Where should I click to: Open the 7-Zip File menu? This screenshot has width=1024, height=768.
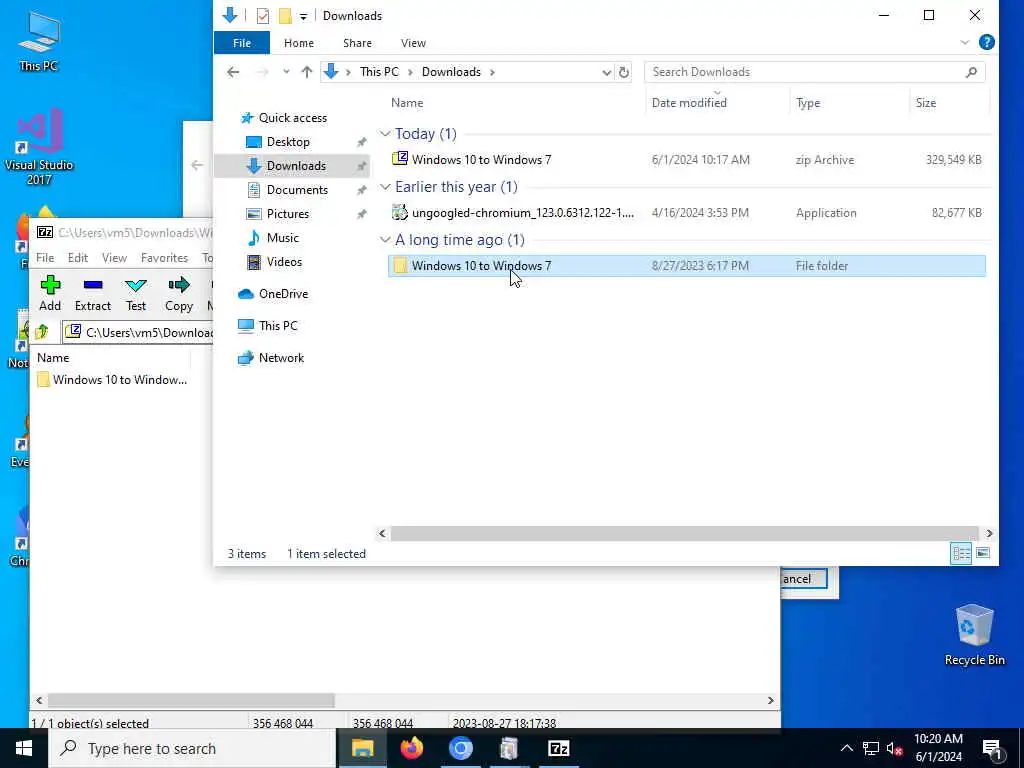coord(45,258)
